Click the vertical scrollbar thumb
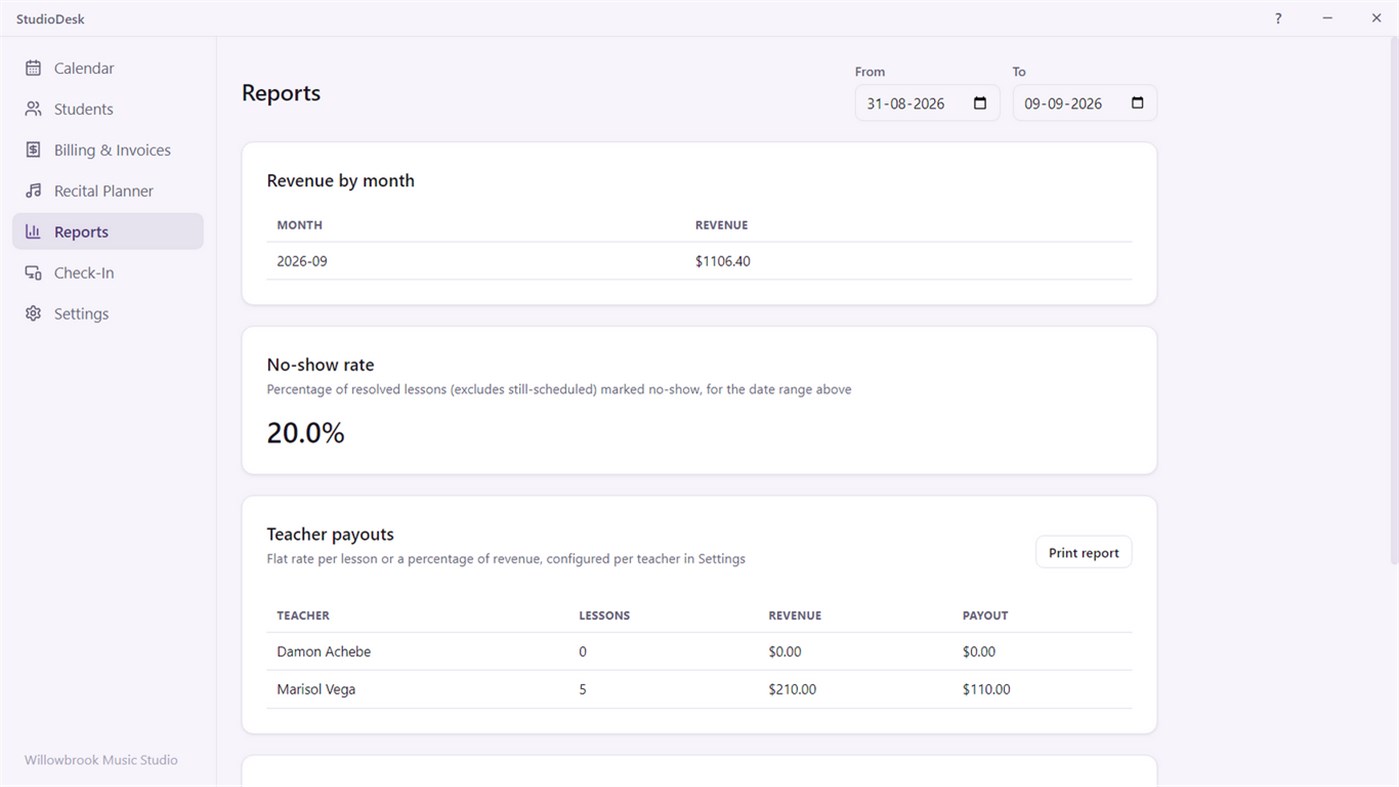The height and width of the screenshot is (787, 1399). point(1393,300)
